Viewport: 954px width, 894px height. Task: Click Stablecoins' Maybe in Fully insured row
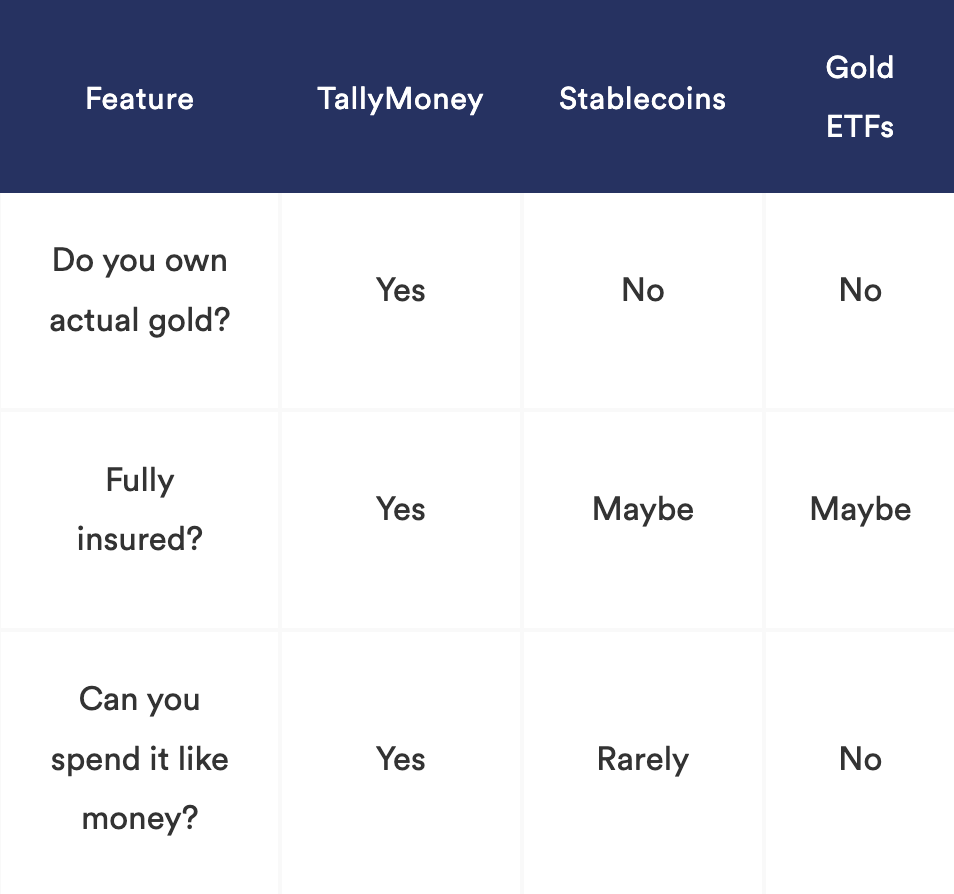coord(642,510)
